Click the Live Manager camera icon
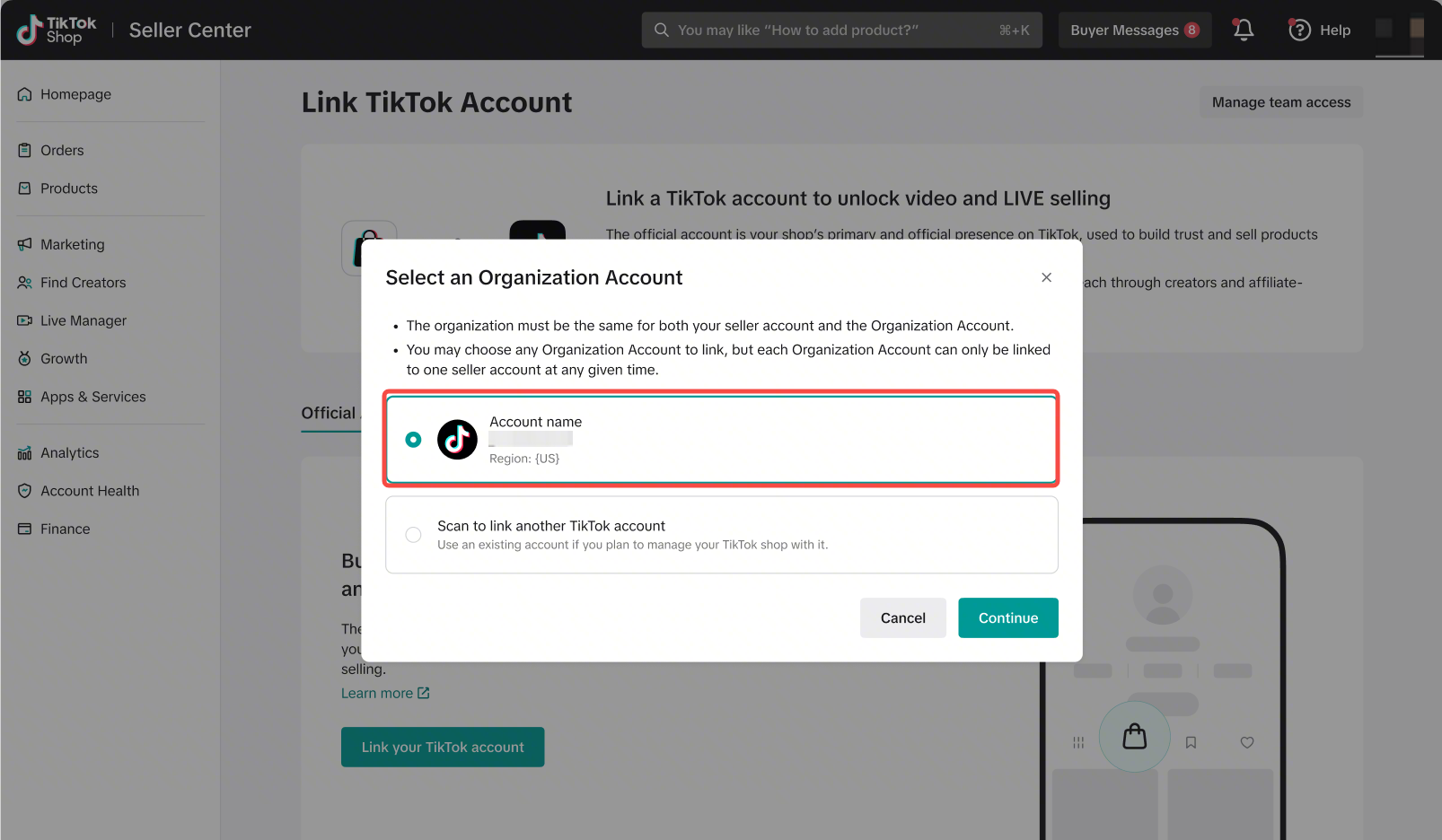Viewport: 1442px width, 840px height. [x=24, y=320]
